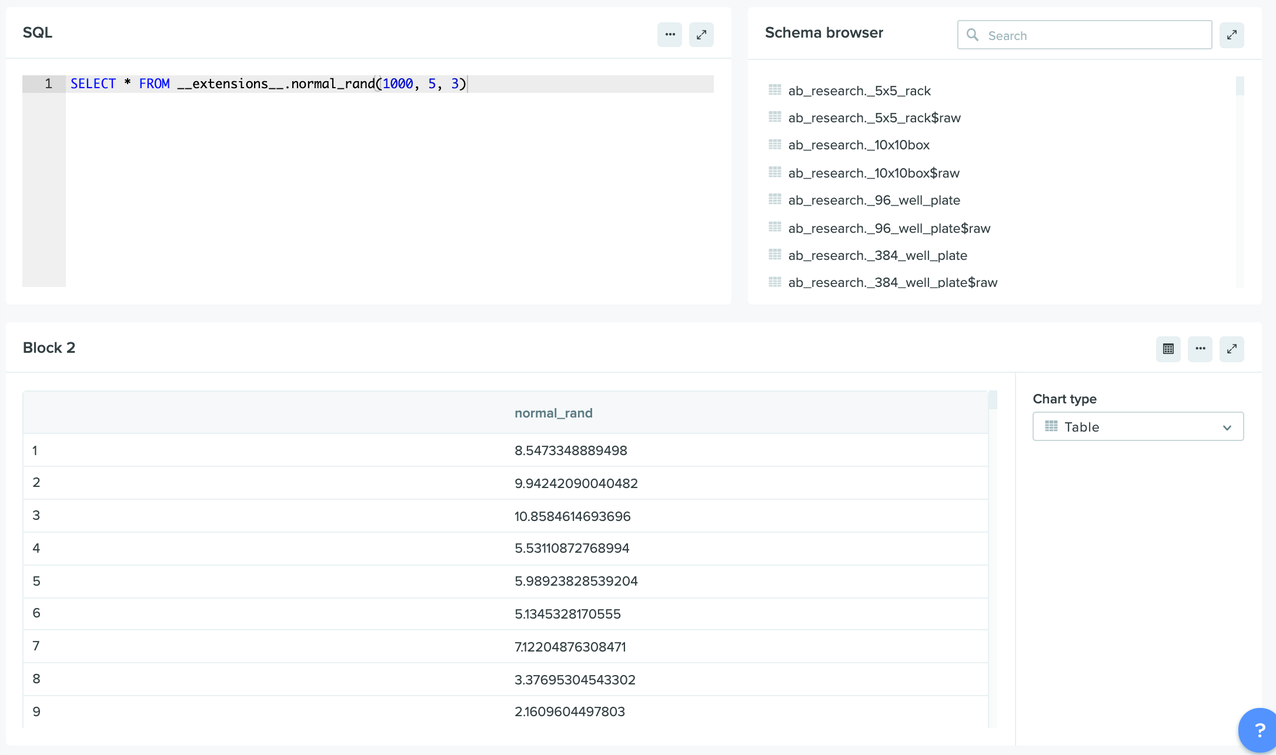Click the normal_rand column header

point(553,413)
